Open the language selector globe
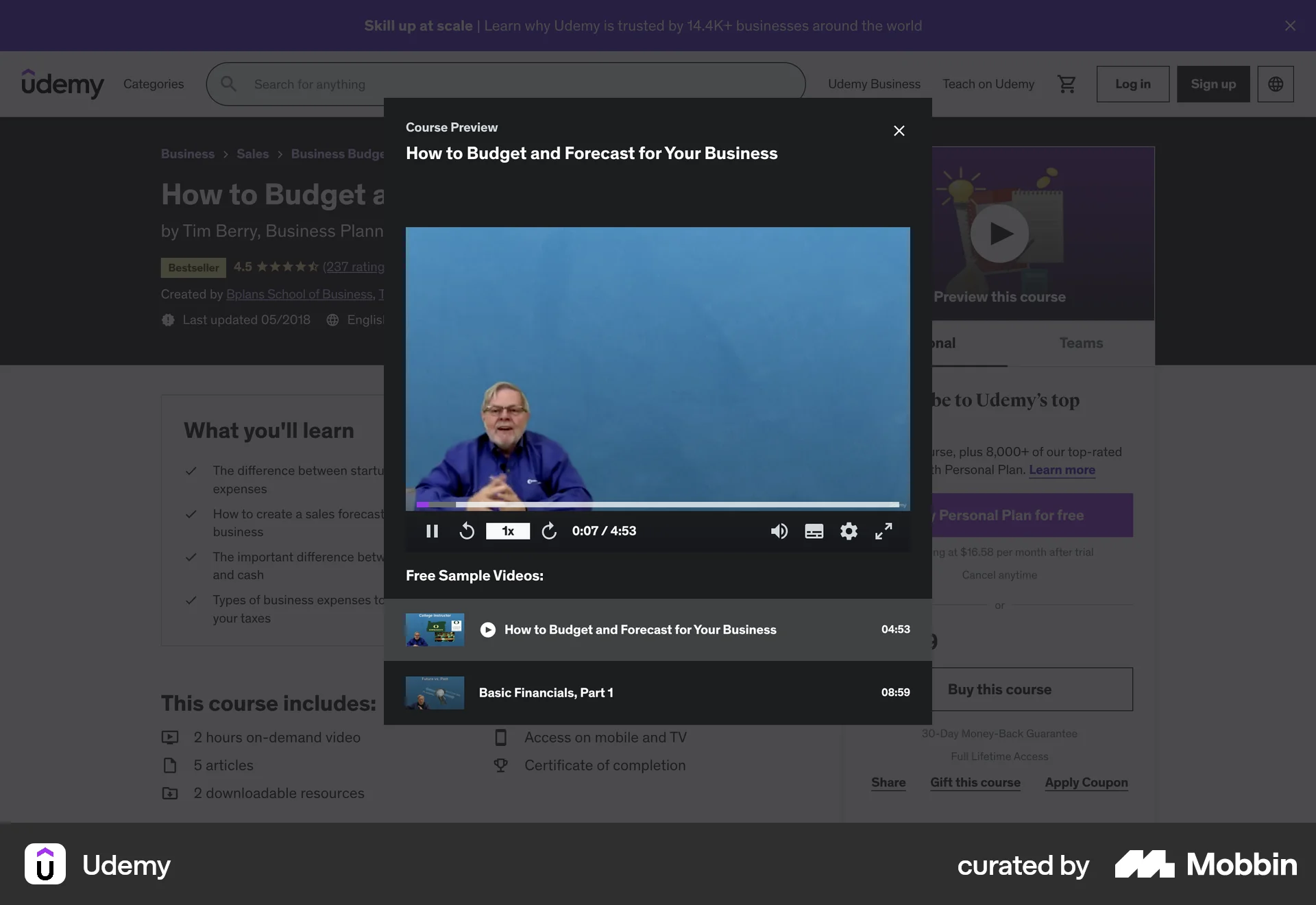 (x=1276, y=84)
